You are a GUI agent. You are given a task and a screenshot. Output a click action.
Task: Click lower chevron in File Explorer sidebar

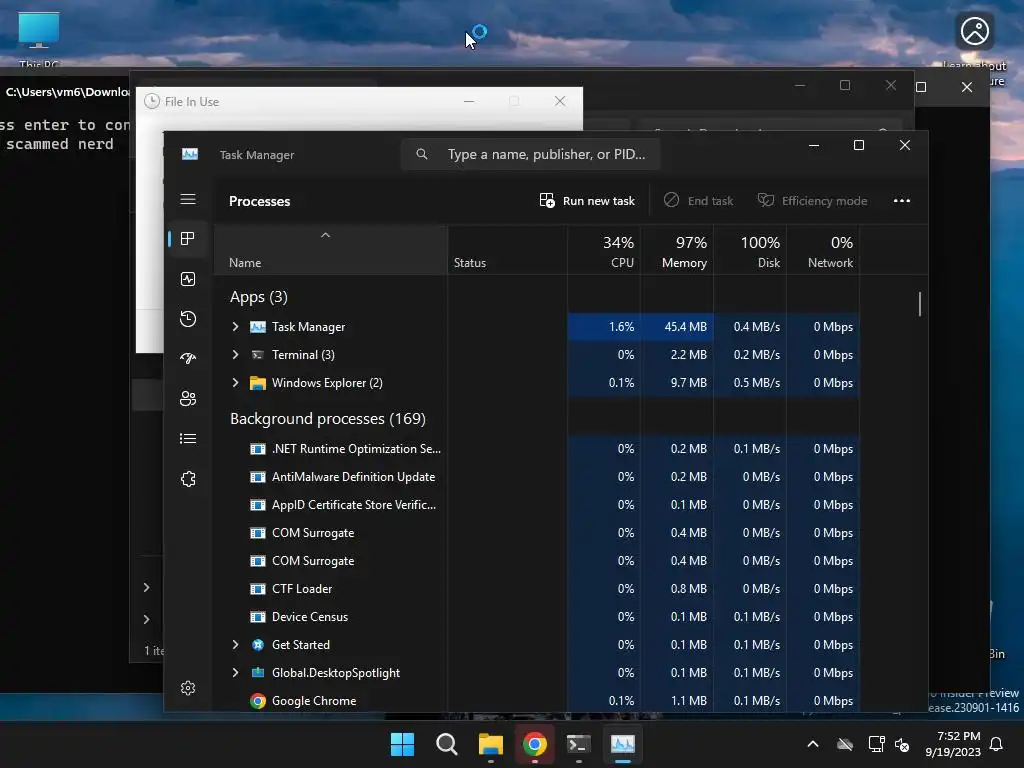click(x=146, y=619)
